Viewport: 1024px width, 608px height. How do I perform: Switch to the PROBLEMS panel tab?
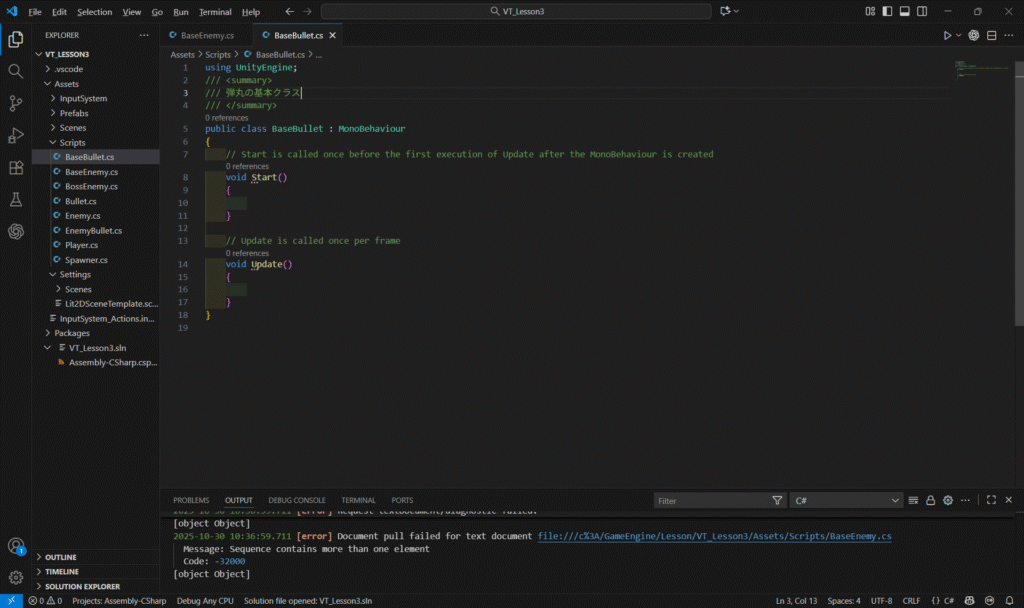tap(191, 500)
